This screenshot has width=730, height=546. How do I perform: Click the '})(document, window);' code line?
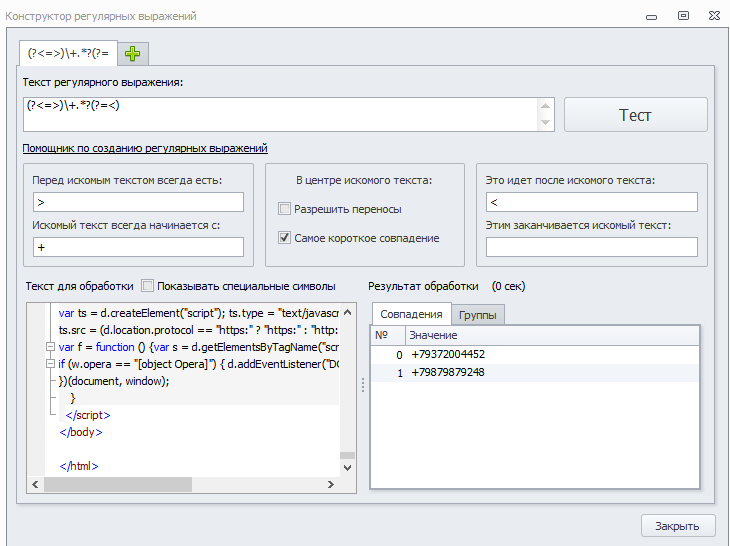tap(114, 381)
